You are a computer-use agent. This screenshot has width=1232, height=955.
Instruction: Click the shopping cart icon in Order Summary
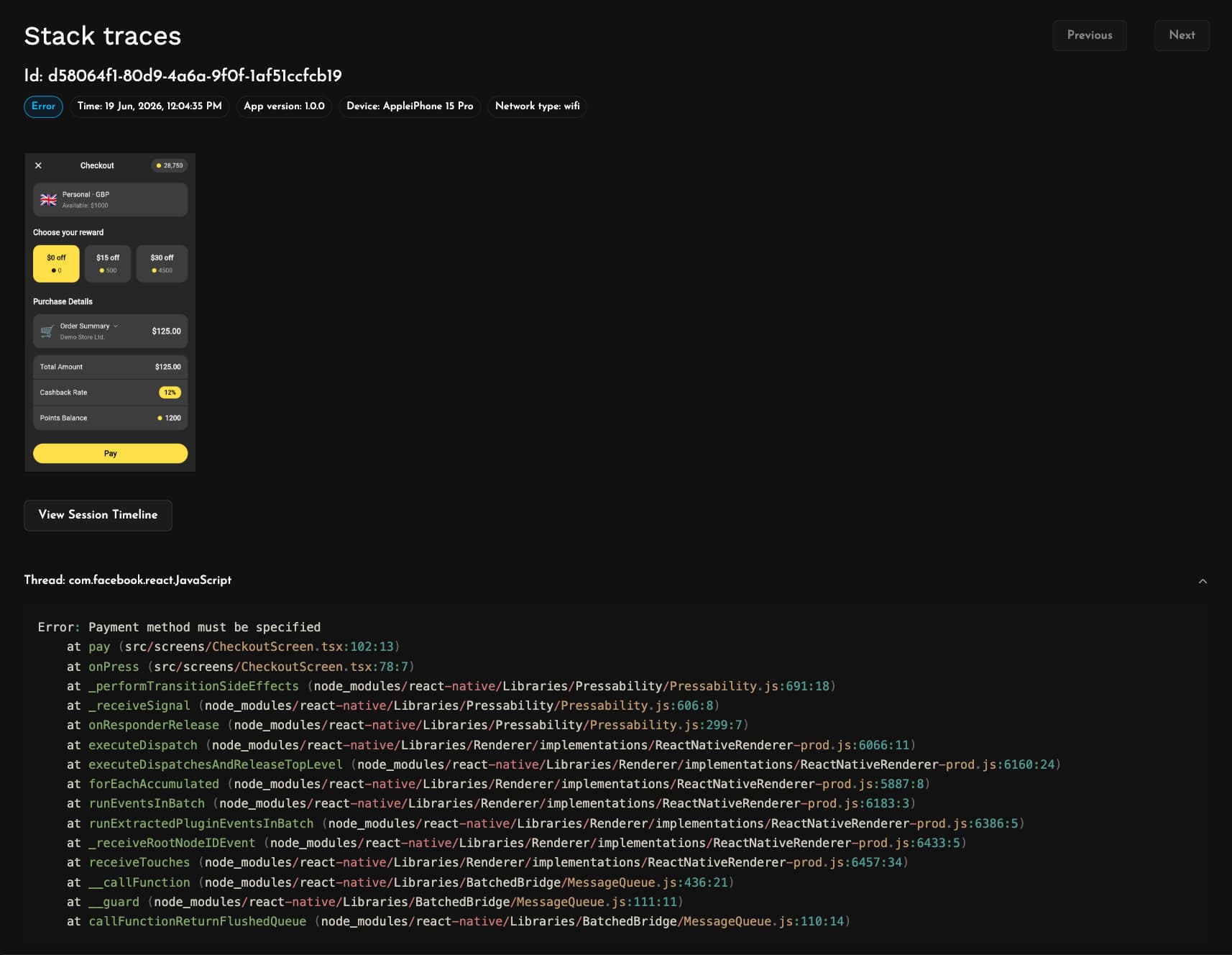click(x=47, y=331)
